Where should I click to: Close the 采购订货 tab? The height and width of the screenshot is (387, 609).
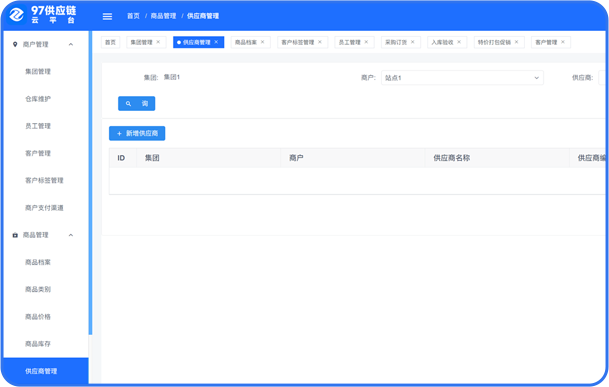tap(412, 42)
